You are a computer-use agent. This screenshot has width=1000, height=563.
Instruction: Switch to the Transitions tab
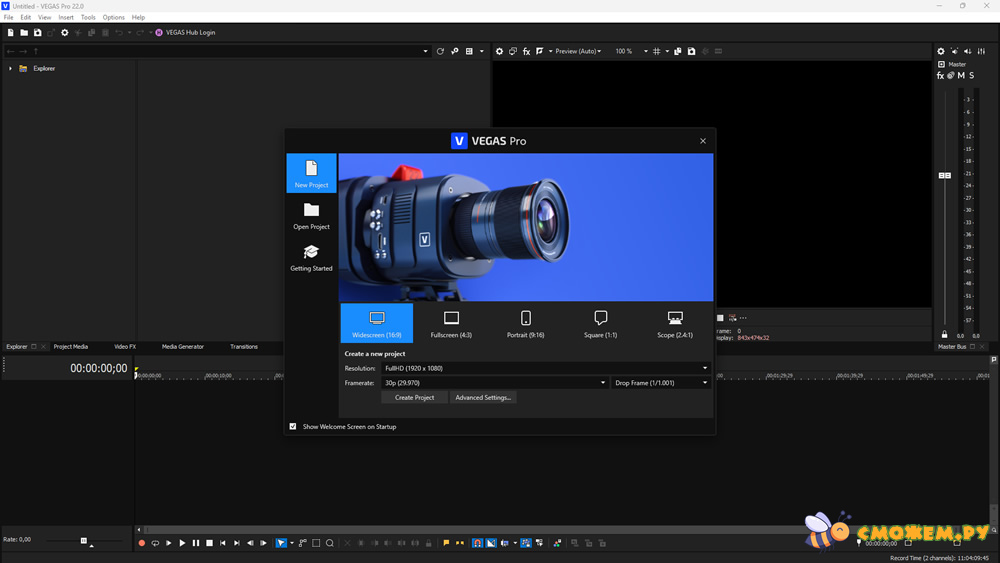pyautogui.click(x=244, y=347)
